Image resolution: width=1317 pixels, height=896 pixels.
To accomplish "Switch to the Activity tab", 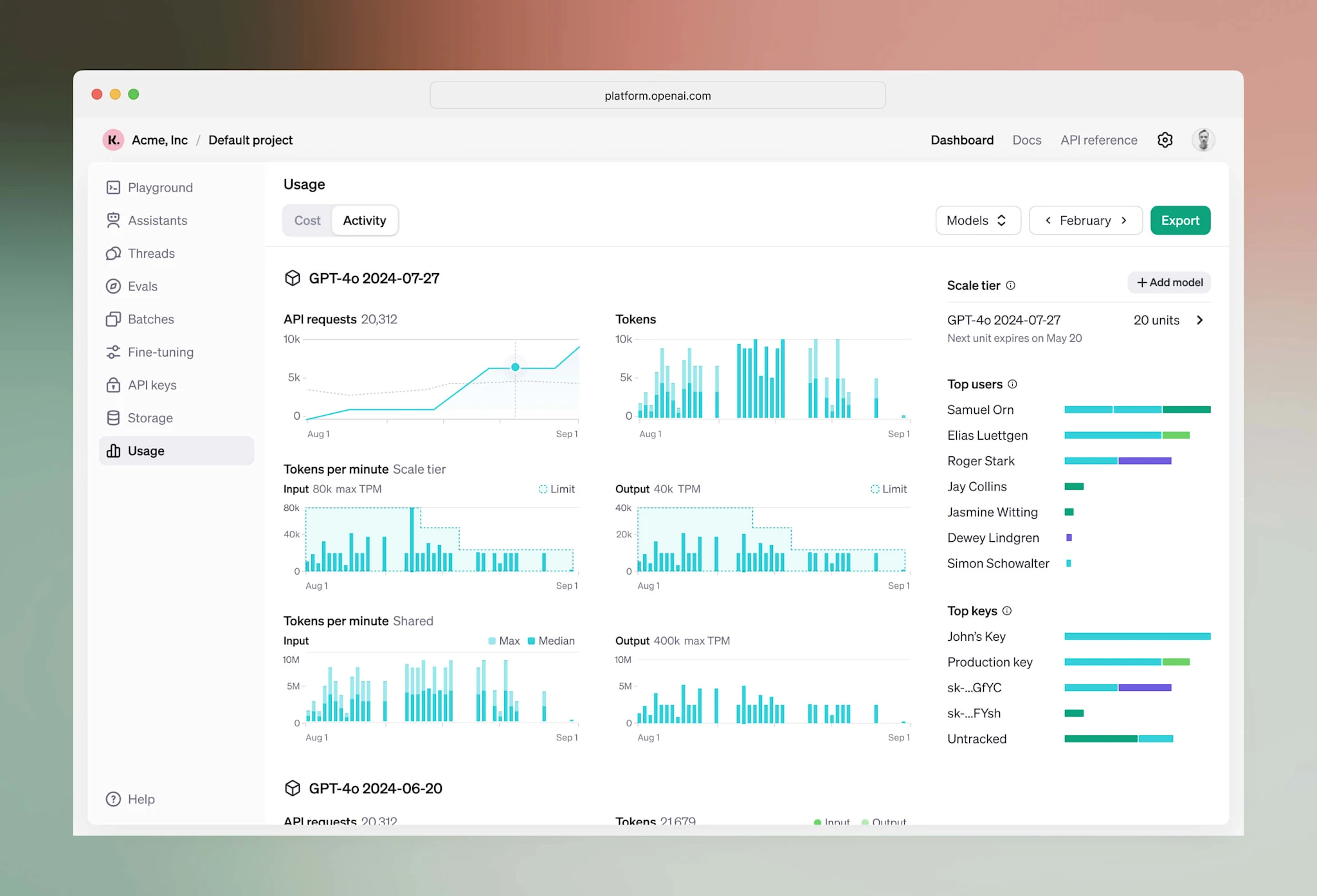I will [365, 220].
